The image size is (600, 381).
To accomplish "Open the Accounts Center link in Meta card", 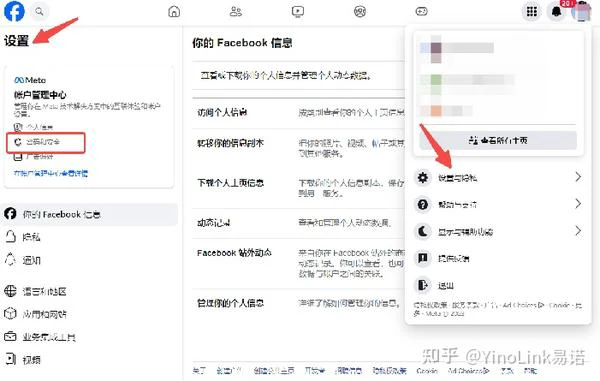I will point(51,173).
